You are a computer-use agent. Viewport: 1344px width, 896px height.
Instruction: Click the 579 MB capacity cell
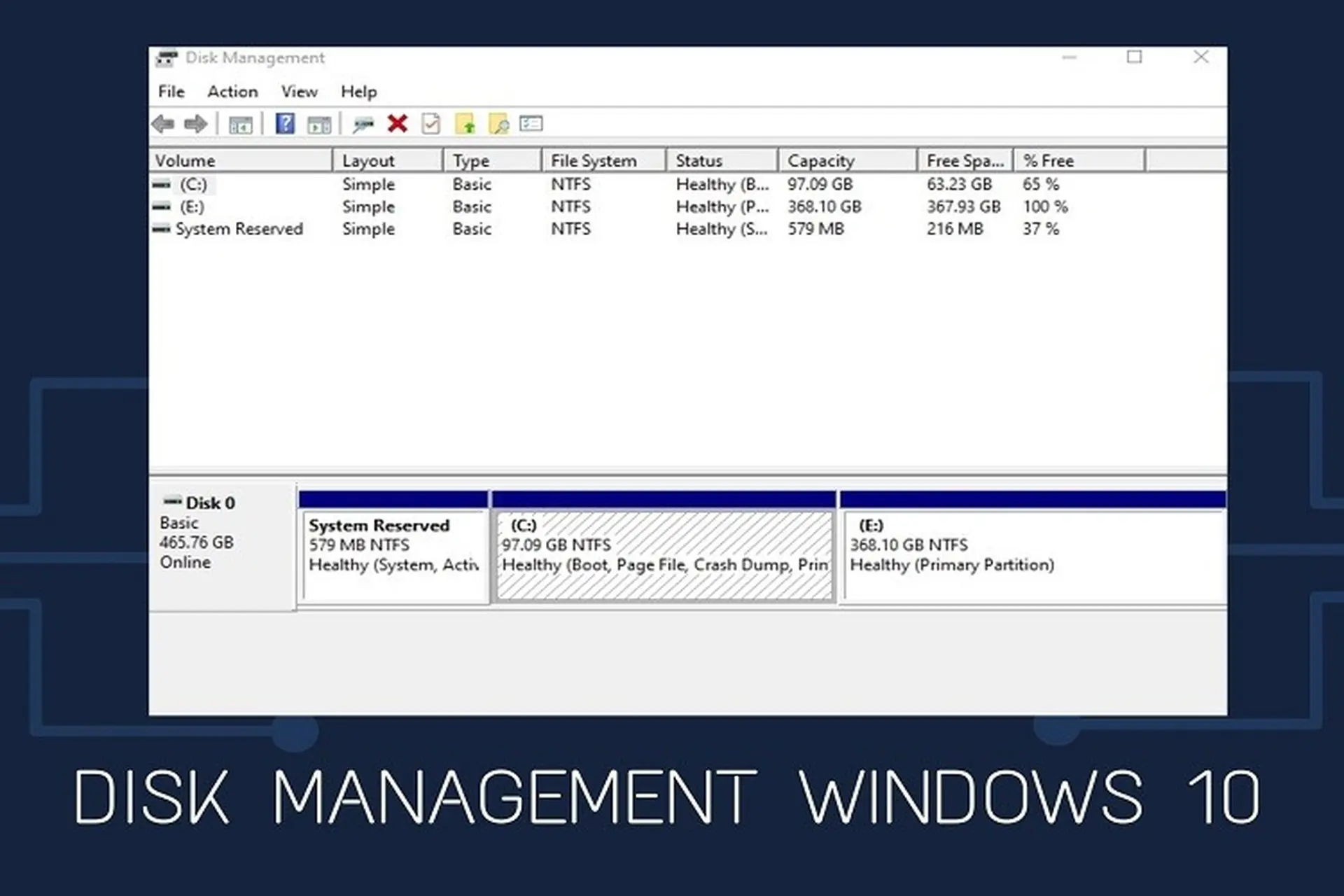[x=815, y=229]
